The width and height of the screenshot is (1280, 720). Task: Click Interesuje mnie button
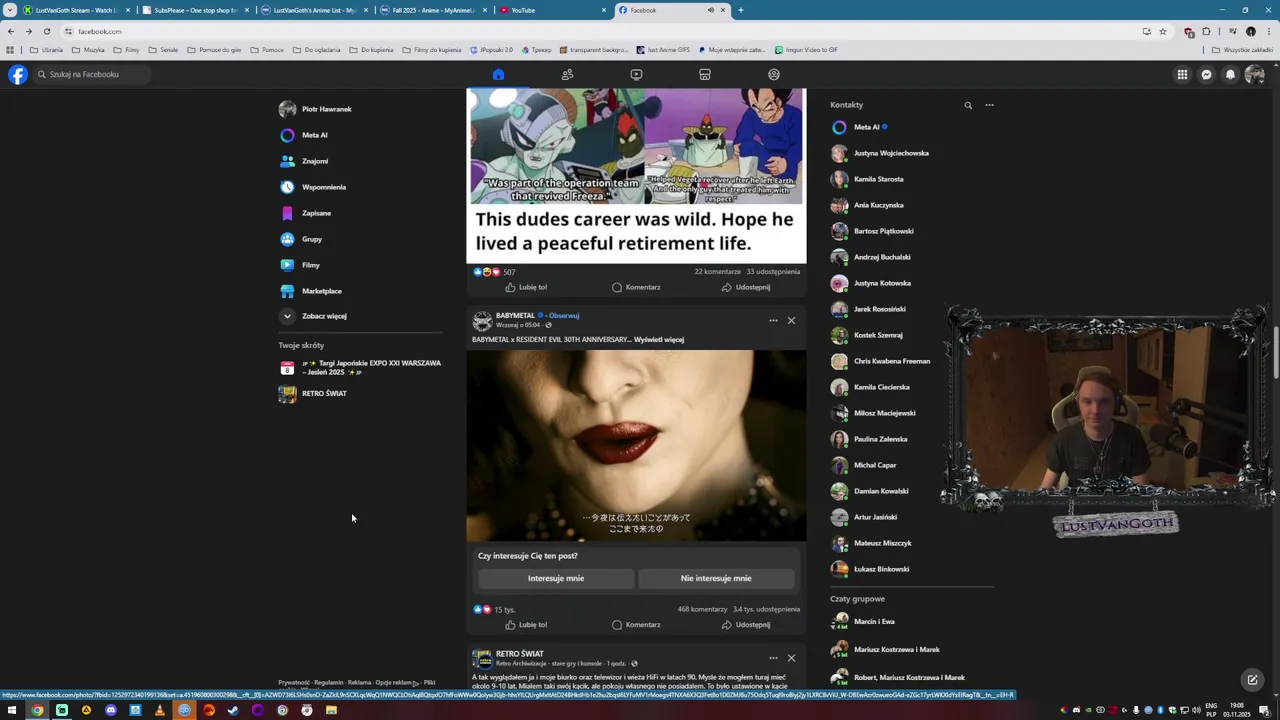coord(556,578)
